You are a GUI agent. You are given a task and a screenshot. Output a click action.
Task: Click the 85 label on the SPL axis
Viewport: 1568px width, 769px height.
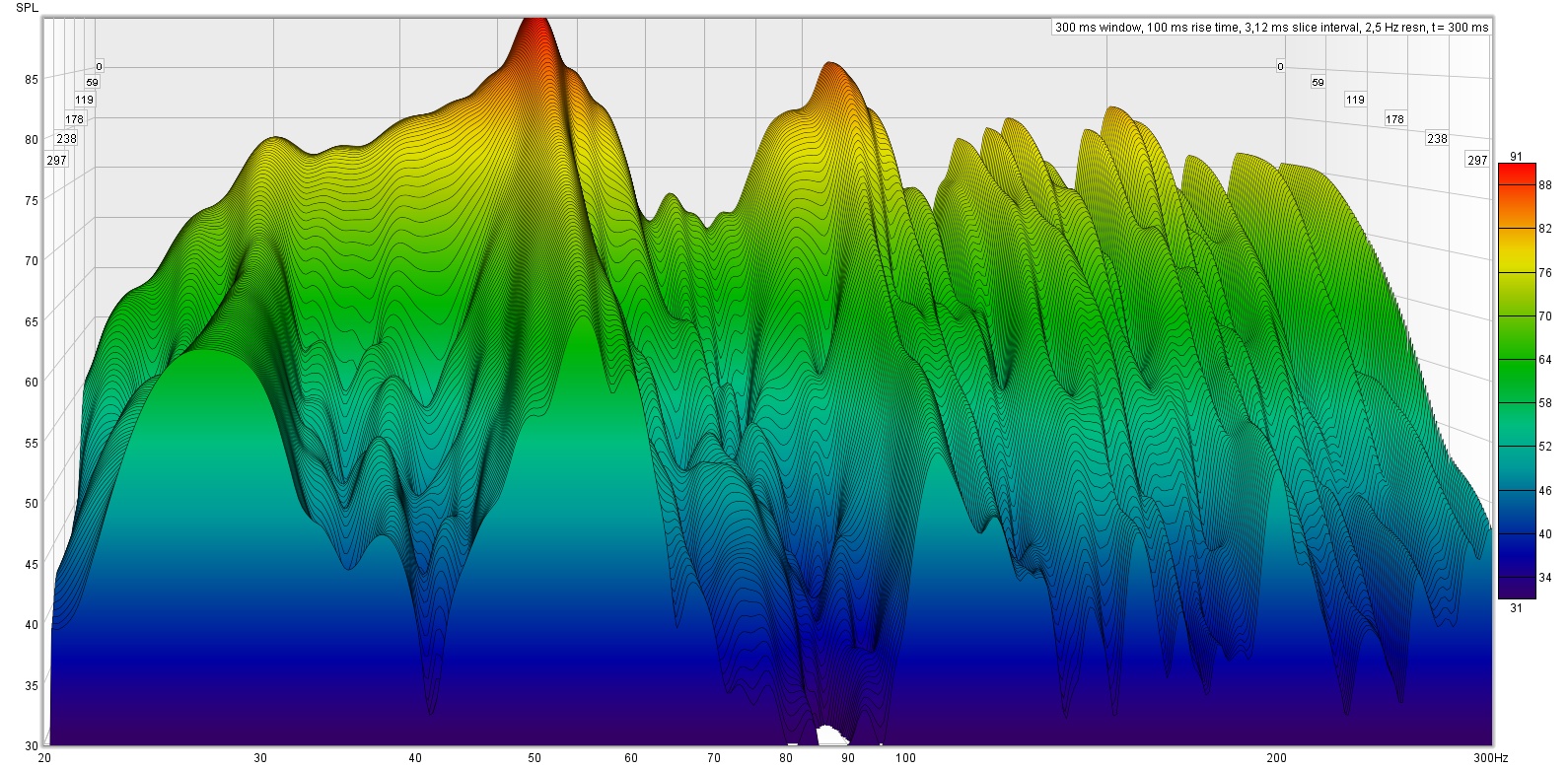coord(32,80)
